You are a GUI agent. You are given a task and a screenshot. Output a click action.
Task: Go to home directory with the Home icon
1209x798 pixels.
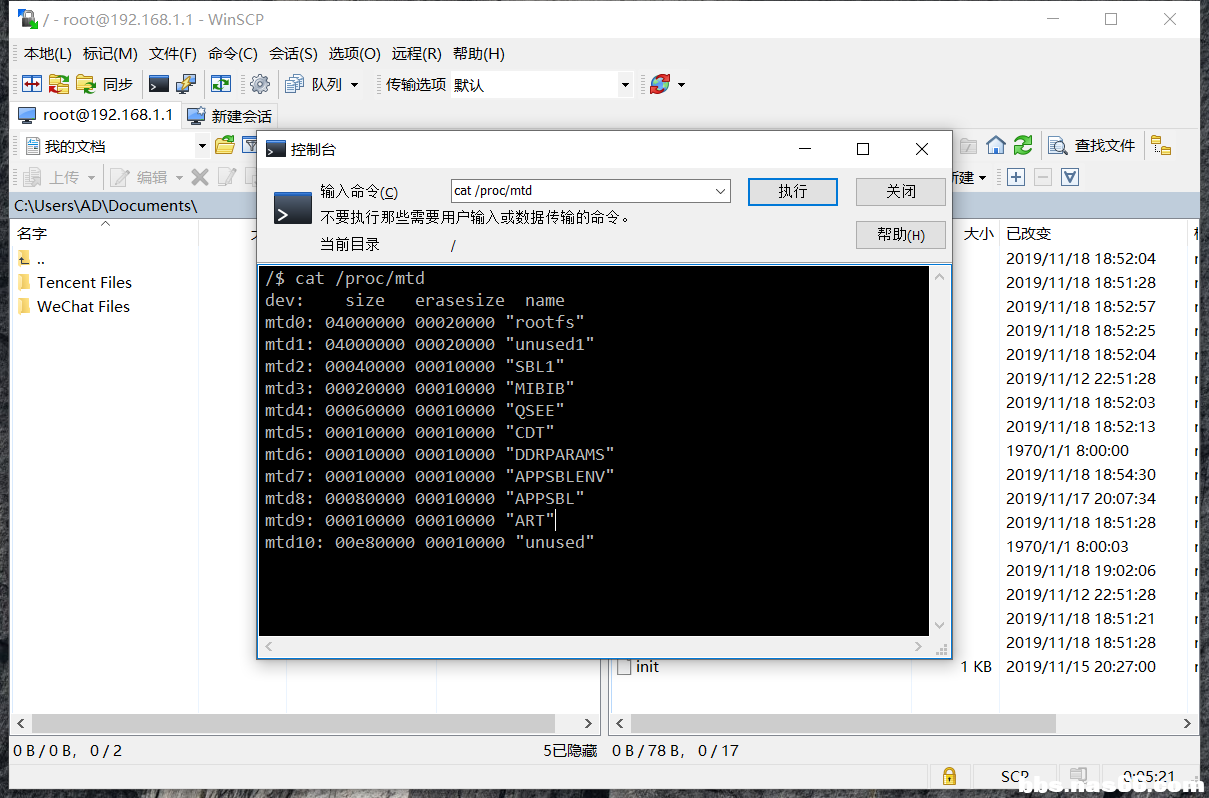point(996,145)
